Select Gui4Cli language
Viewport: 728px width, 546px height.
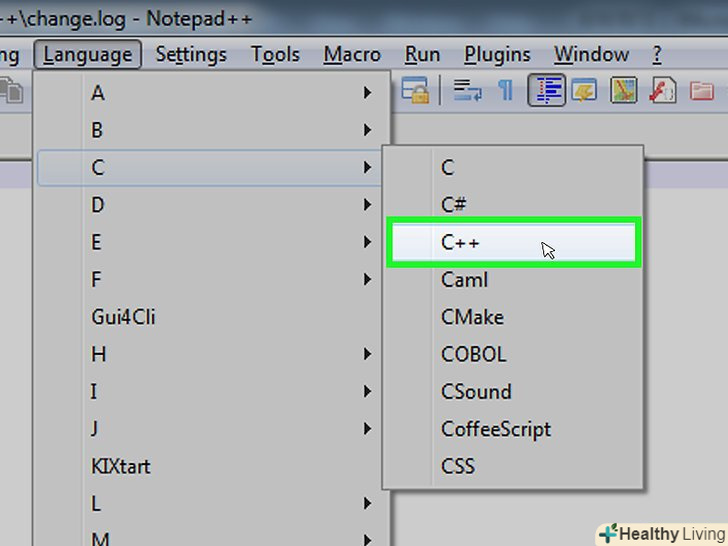[x=210, y=317]
